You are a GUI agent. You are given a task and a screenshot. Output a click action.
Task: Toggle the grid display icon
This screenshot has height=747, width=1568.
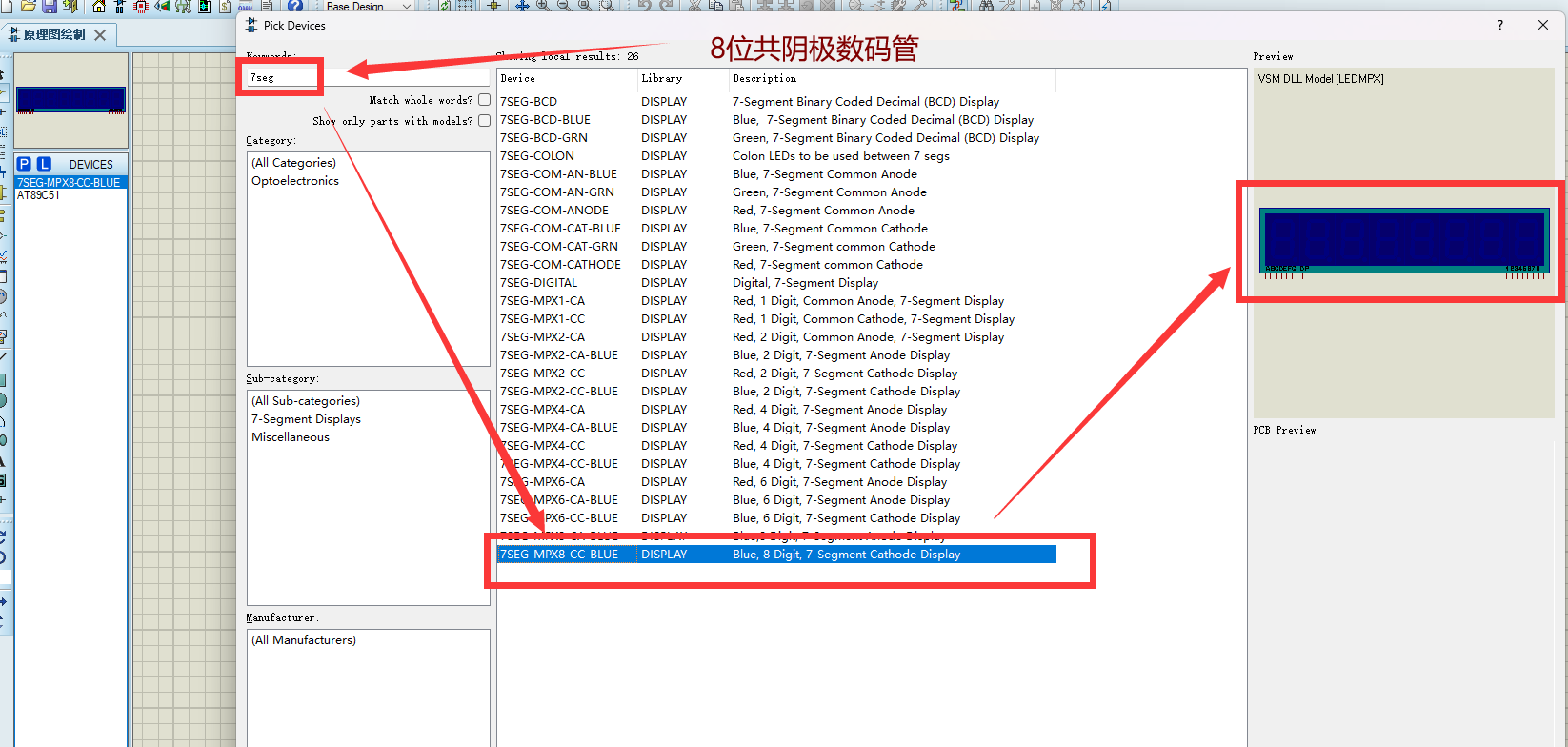click(466, 6)
